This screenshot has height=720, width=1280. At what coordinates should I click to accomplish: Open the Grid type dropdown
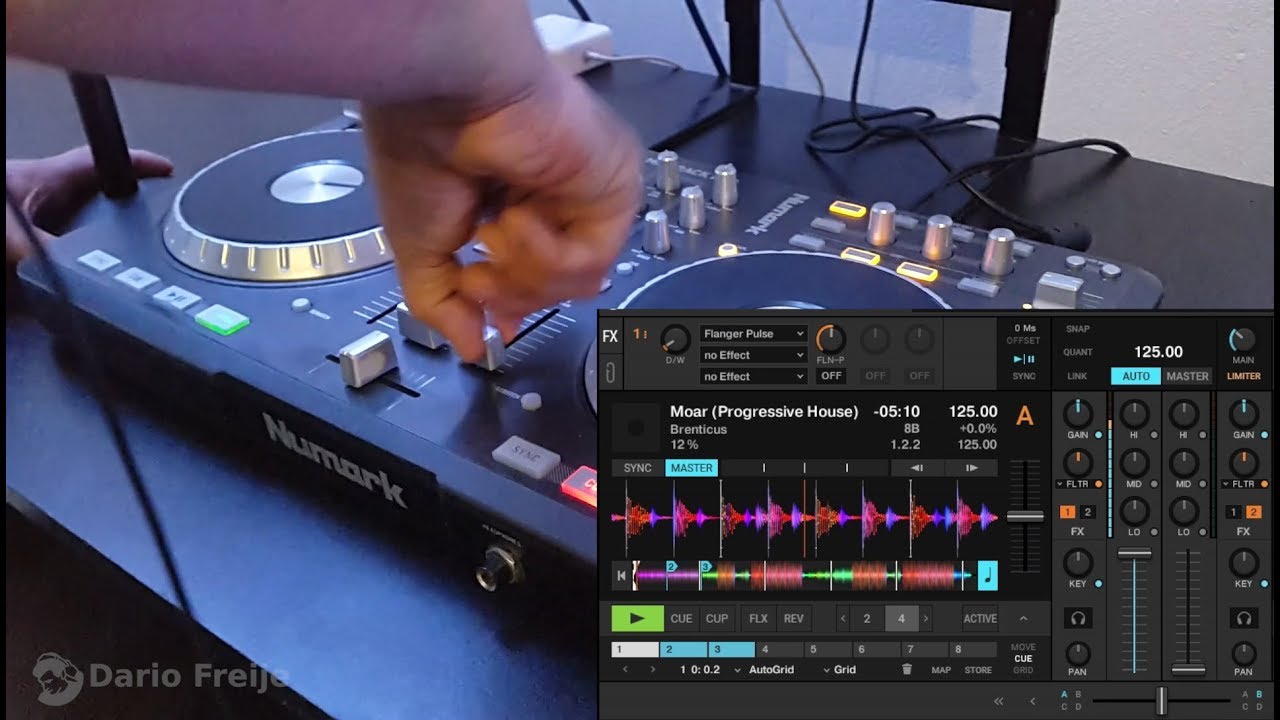coord(839,669)
